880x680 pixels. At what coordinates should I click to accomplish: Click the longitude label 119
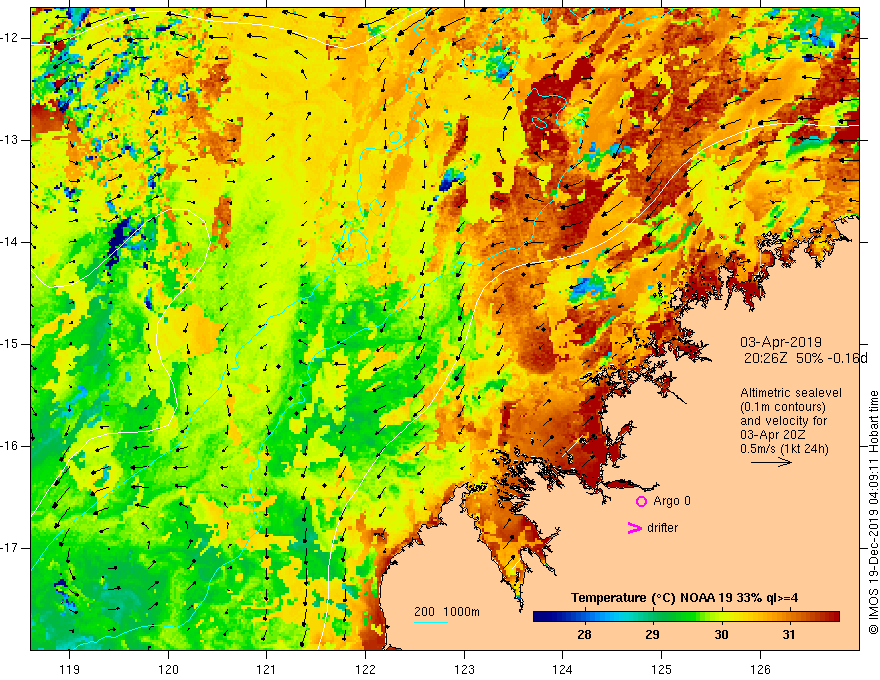[x=70, y=669]
